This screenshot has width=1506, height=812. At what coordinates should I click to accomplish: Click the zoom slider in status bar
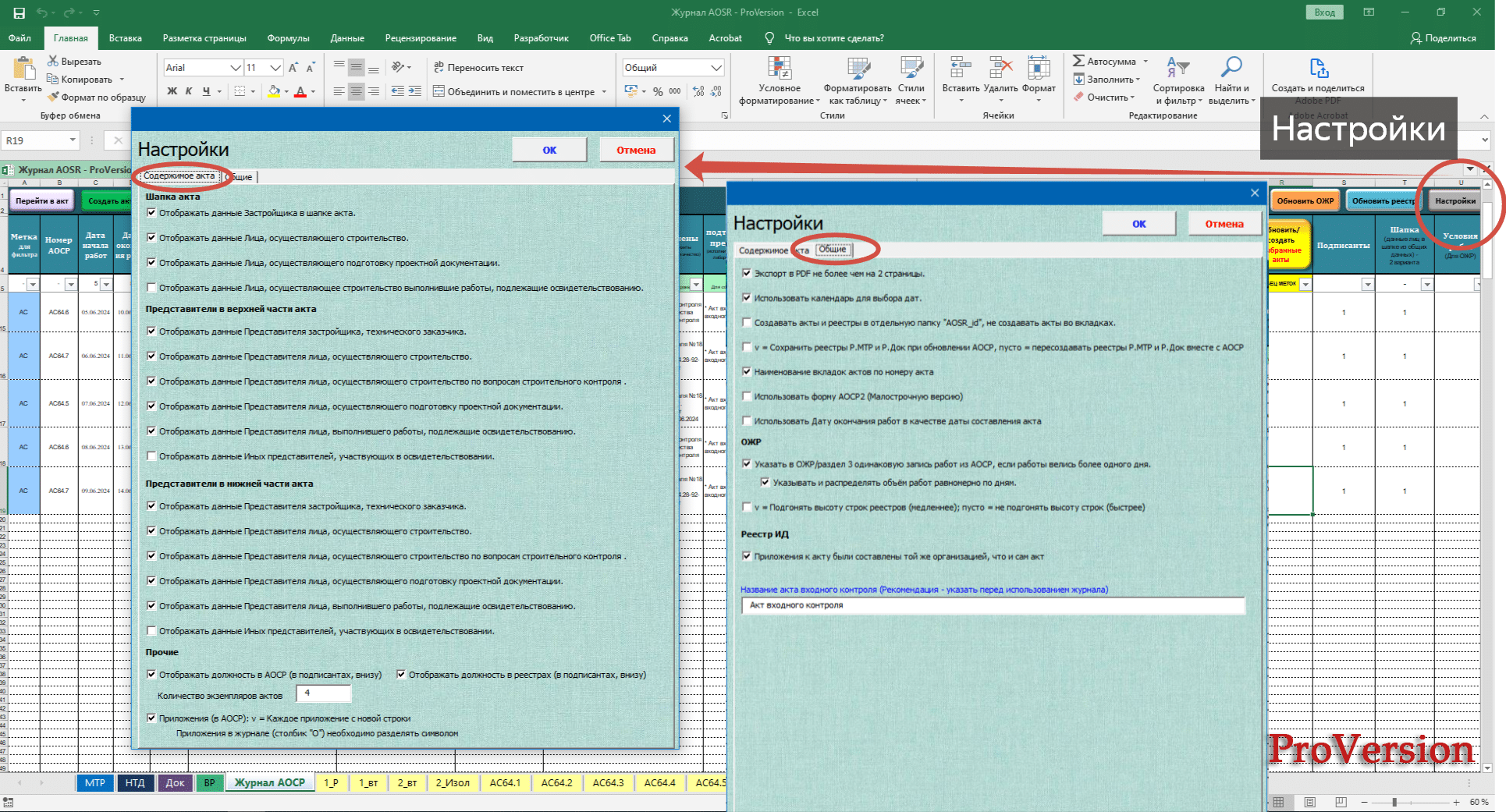coord(1394,802)
